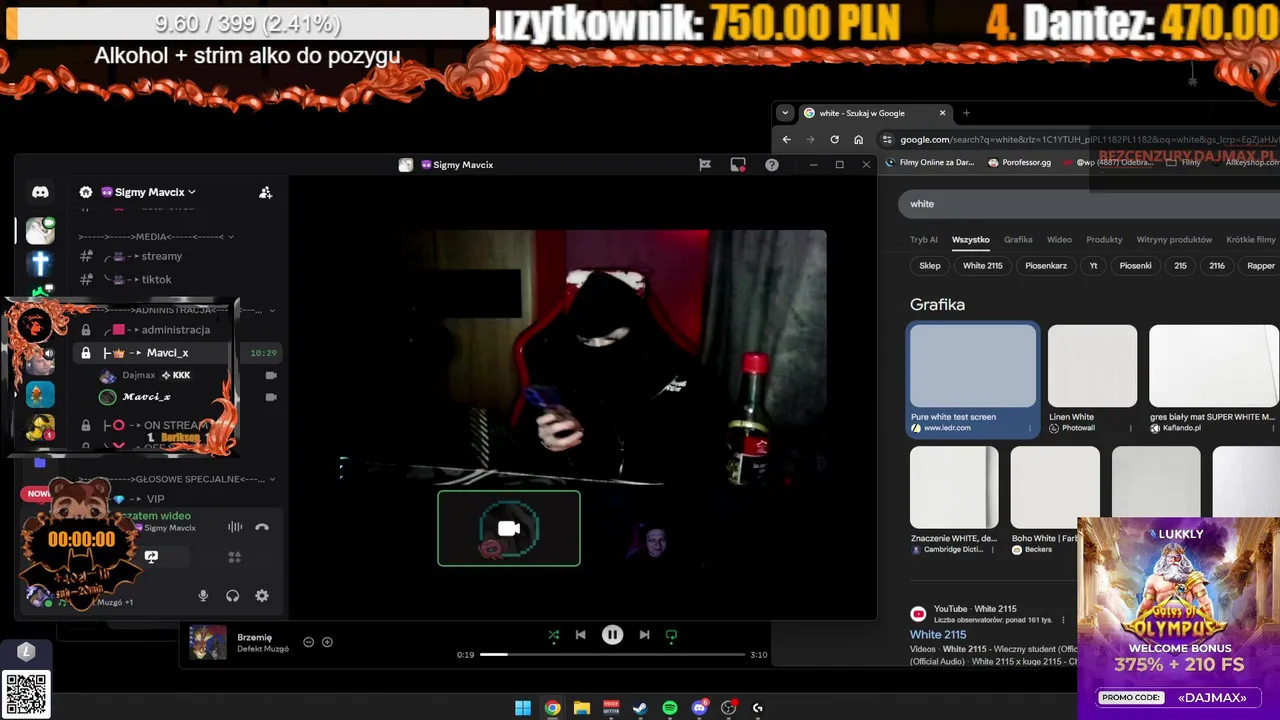The height and width of the screenshot is (720, 1280).
Task: Select small participant video thumbnail
Action: [x=655, y=541]
